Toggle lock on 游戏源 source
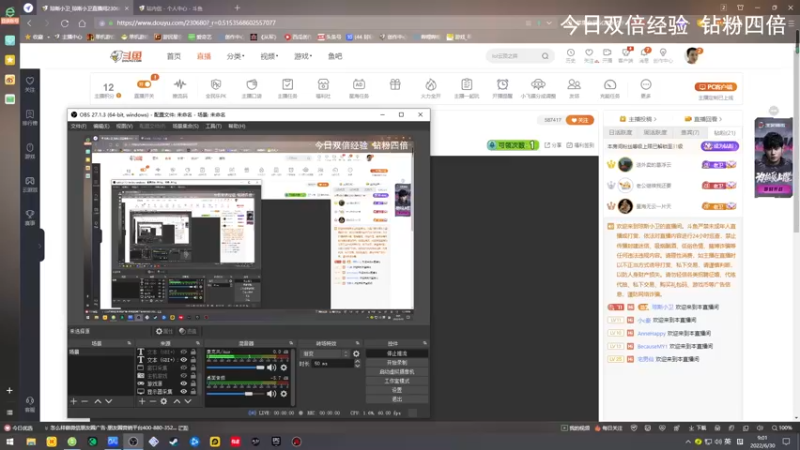The width and height of the screenshot is (800, 450). tap(193, 384)
